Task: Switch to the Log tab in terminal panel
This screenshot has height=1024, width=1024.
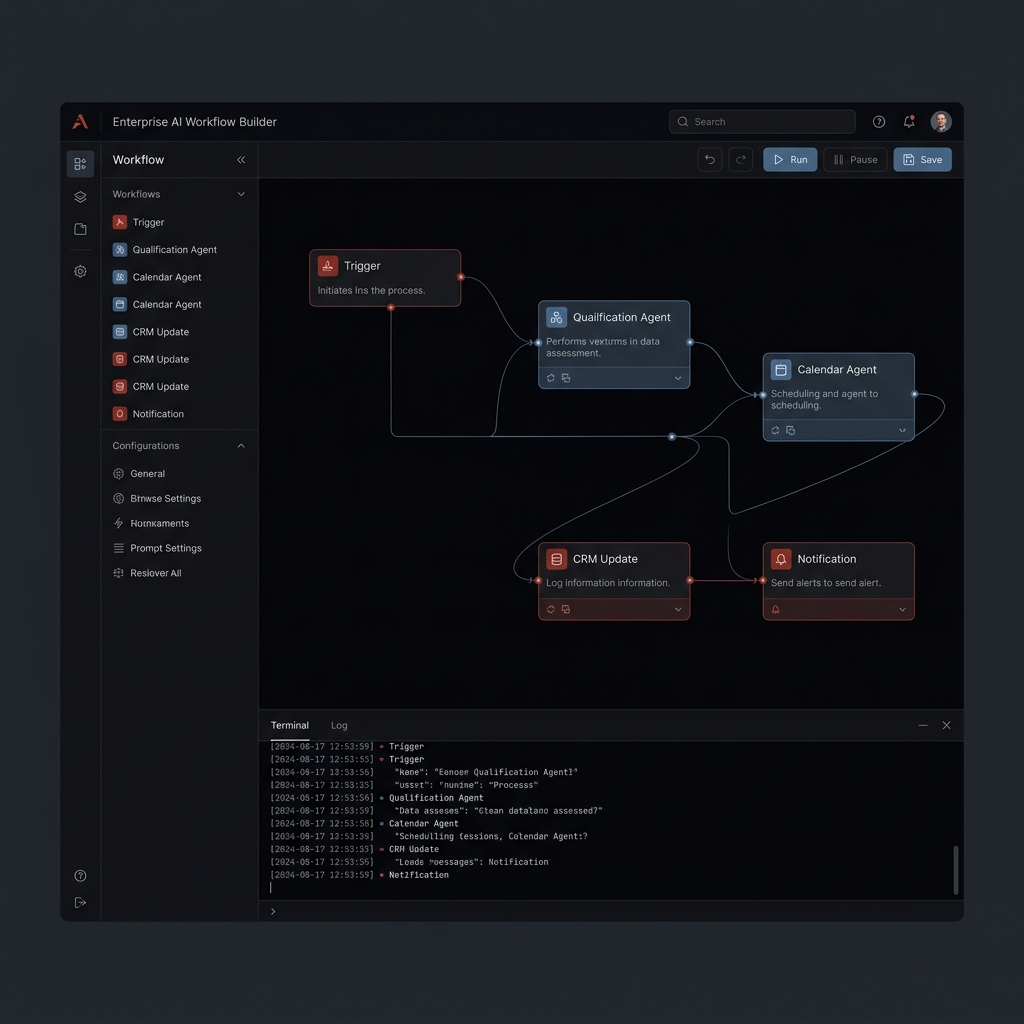Action: point(339,725)
